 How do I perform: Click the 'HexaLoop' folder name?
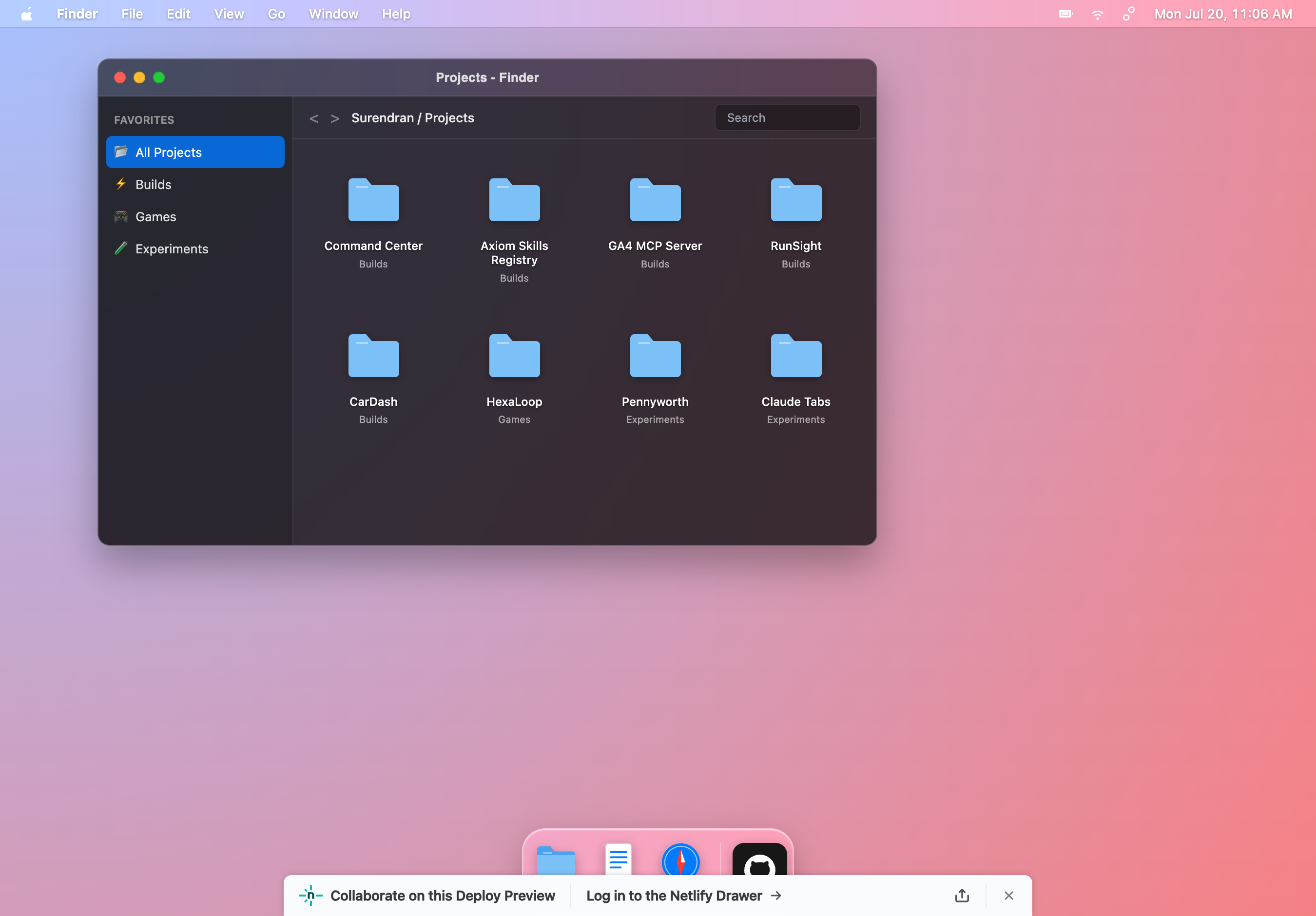pyautogui.click(x=514, y=401)
